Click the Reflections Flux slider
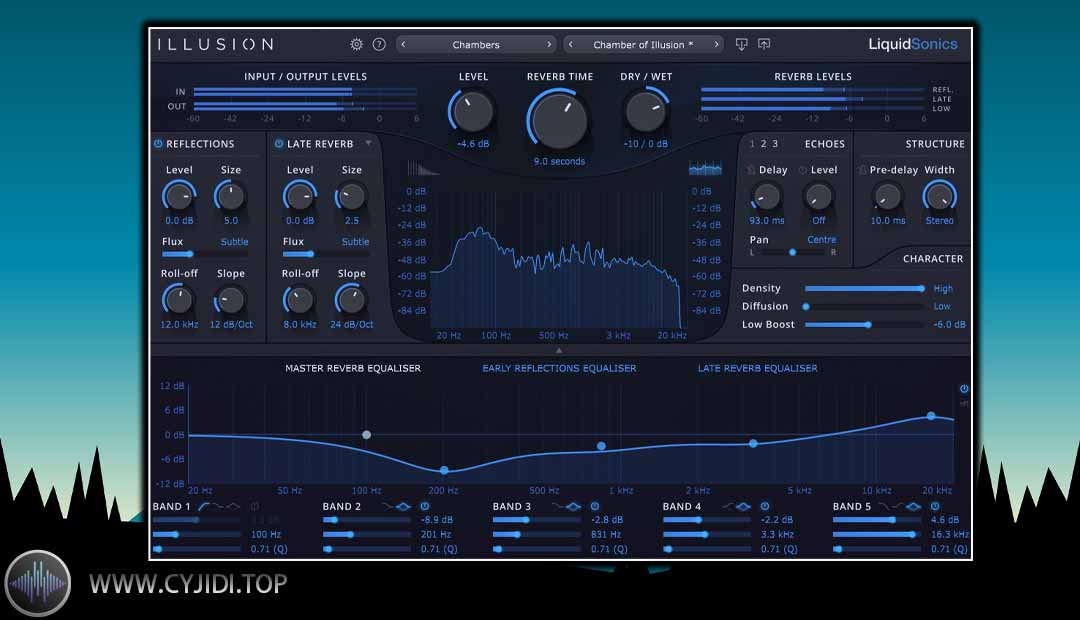The height and width of the screenshot is (620, 1080). click(205, 254)
